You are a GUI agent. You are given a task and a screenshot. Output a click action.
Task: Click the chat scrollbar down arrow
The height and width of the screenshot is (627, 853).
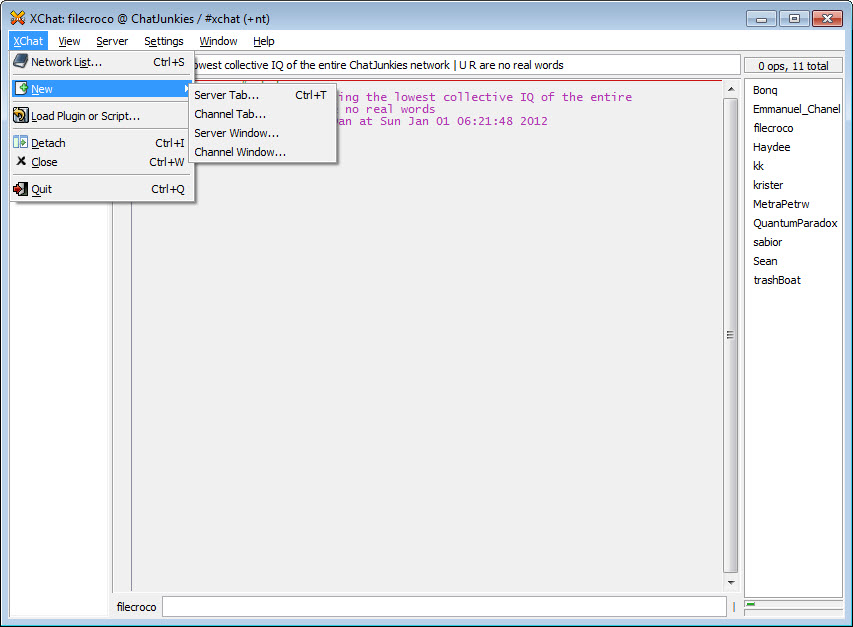(731, 582)
